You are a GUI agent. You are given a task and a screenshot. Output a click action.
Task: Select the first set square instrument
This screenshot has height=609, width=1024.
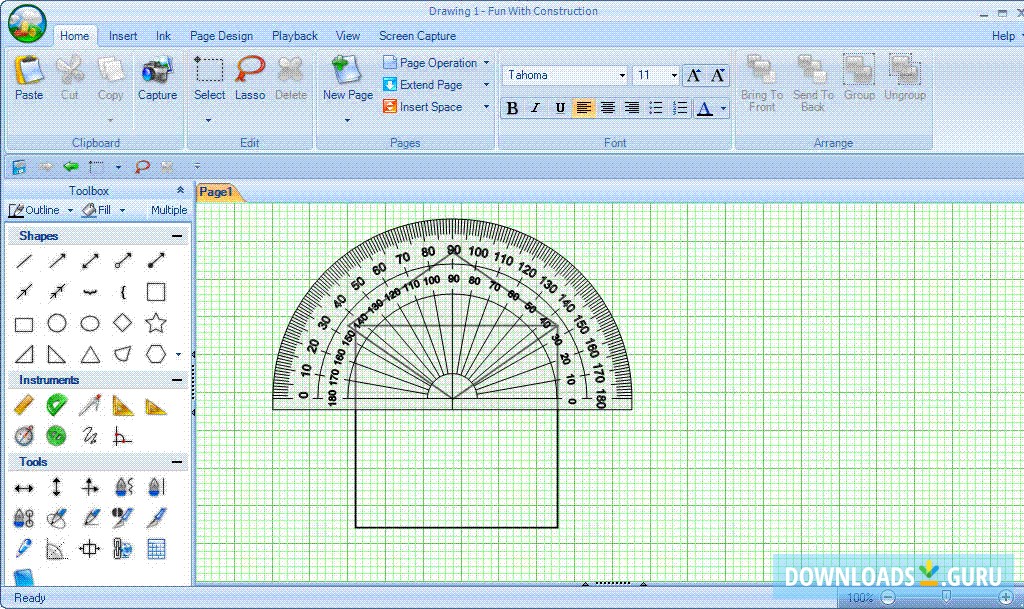coord(122,405)
